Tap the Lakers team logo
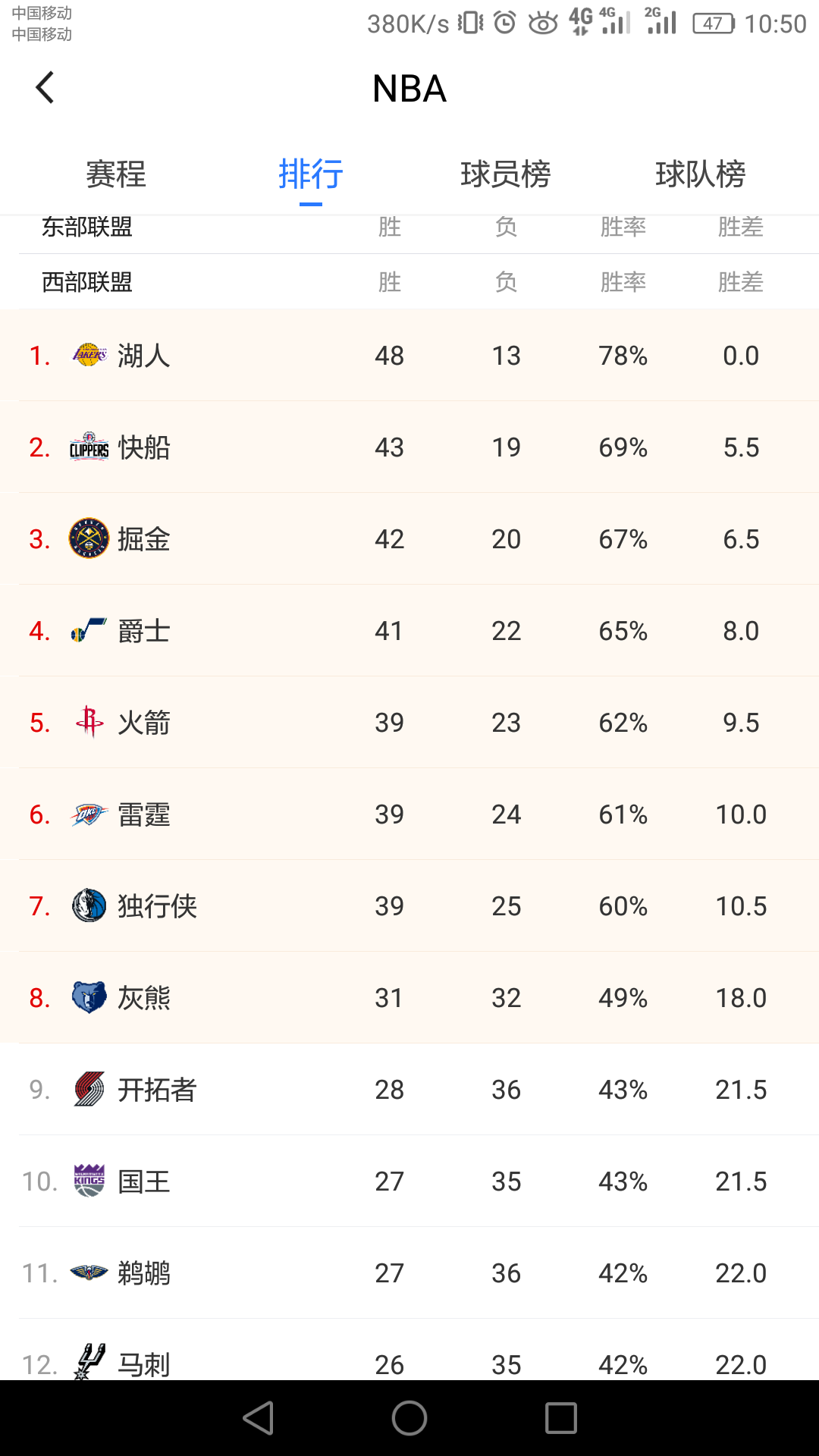Screen dimensions: 819x1456 pos(89,355)
